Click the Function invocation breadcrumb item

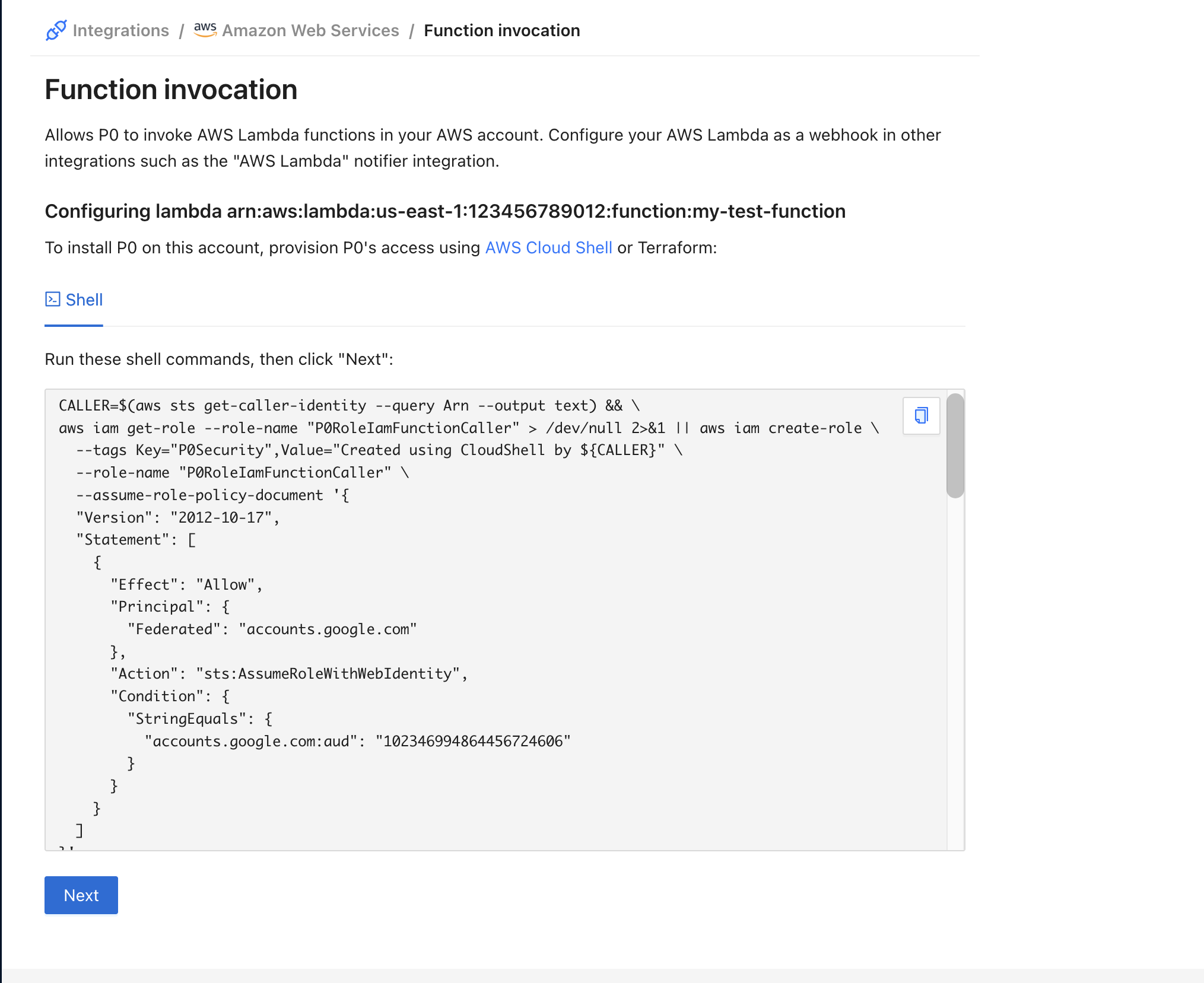coord(501,30)
